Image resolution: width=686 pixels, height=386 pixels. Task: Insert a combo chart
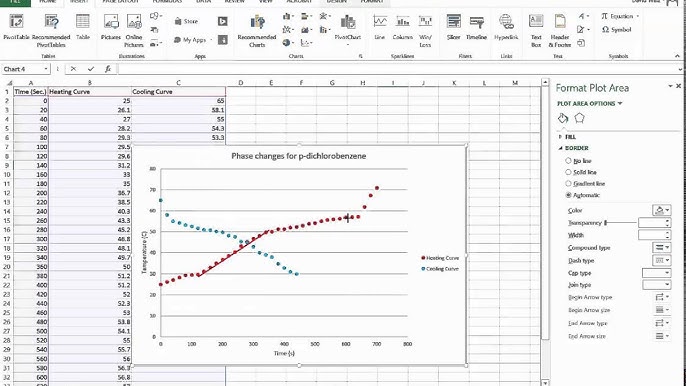click(x=324, y=30)
